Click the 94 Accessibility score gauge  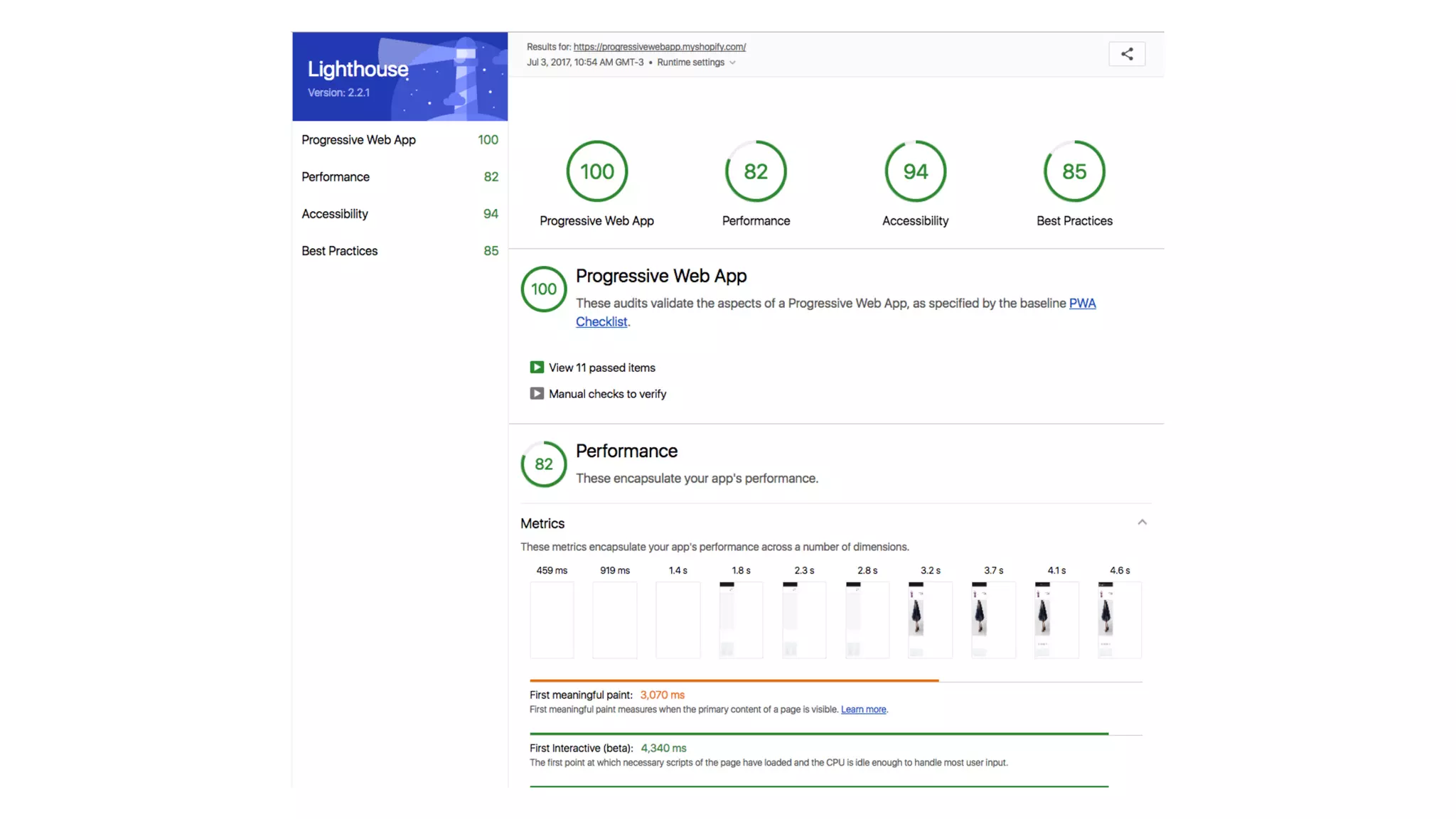915,171
